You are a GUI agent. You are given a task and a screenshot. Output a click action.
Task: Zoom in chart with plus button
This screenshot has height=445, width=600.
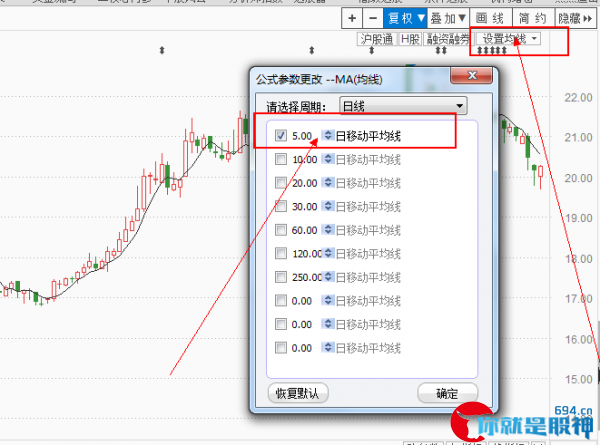point(352,18)
